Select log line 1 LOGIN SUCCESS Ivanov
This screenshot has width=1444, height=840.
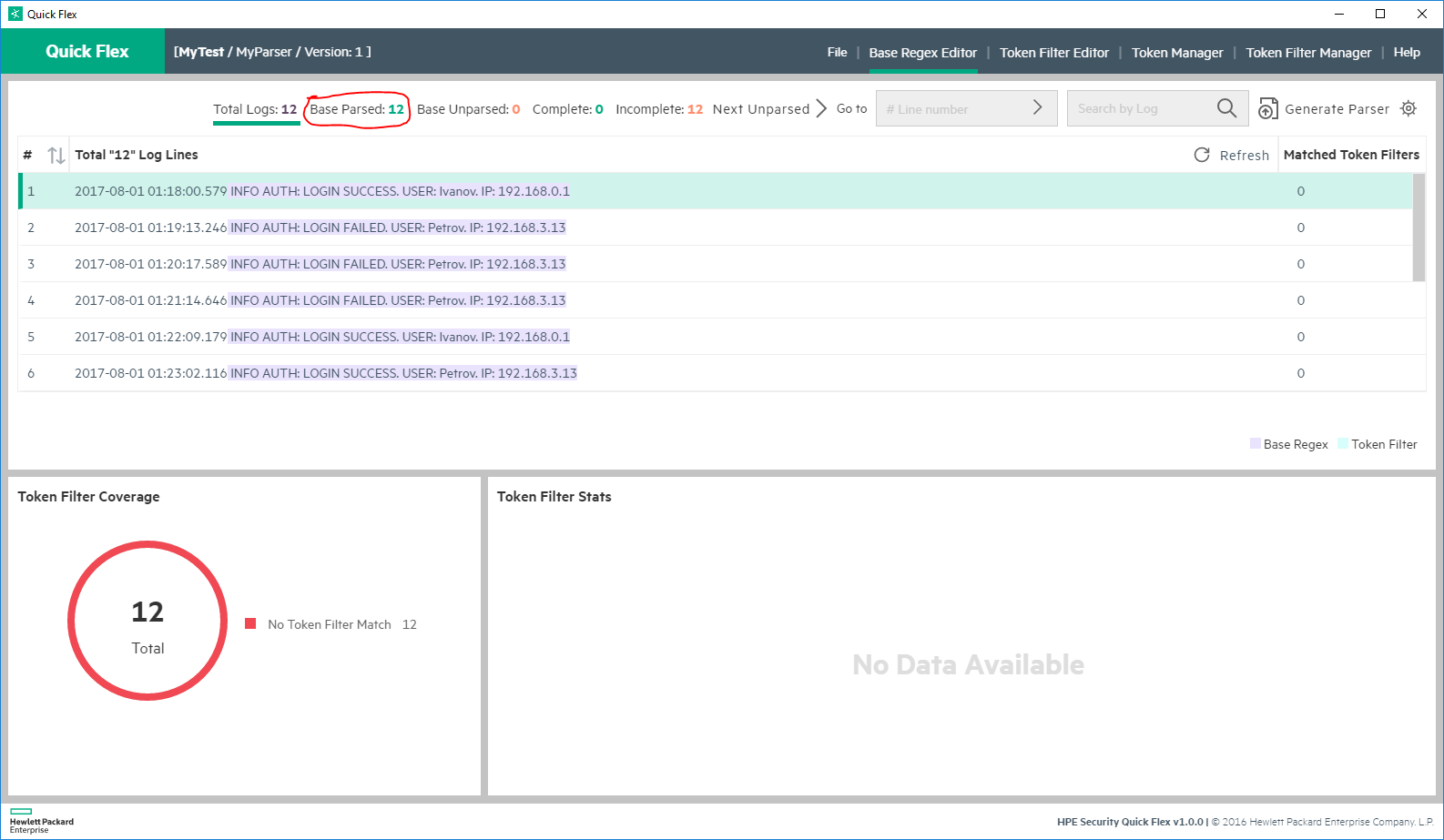click(716, 191)
